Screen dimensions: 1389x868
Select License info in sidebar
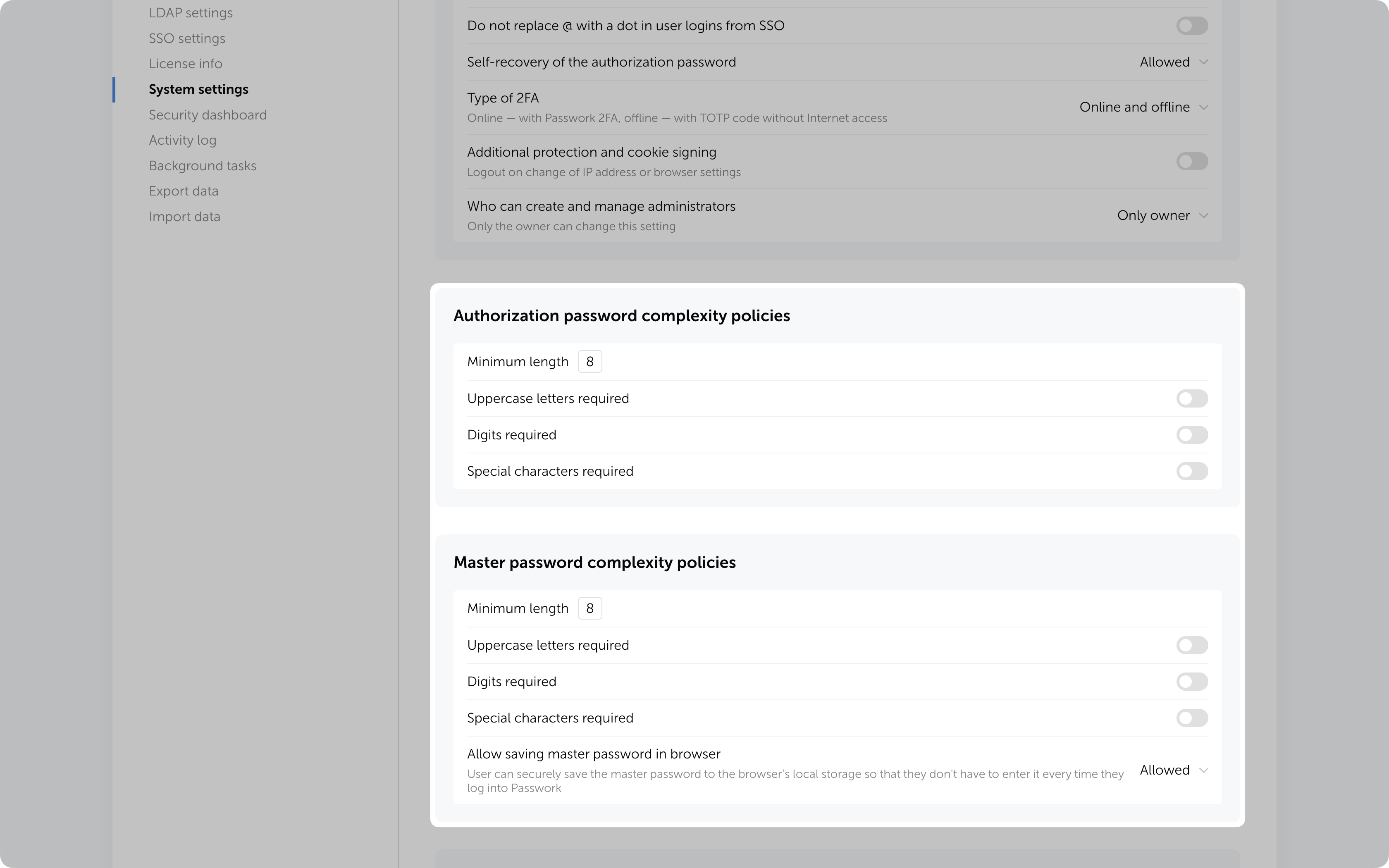[x=185, y=64]
